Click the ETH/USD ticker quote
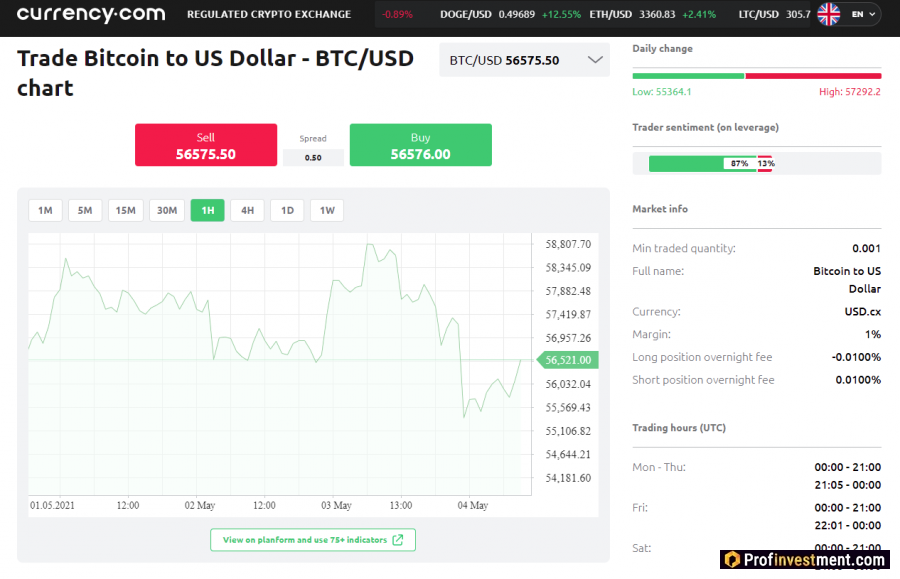 [653, 14]
